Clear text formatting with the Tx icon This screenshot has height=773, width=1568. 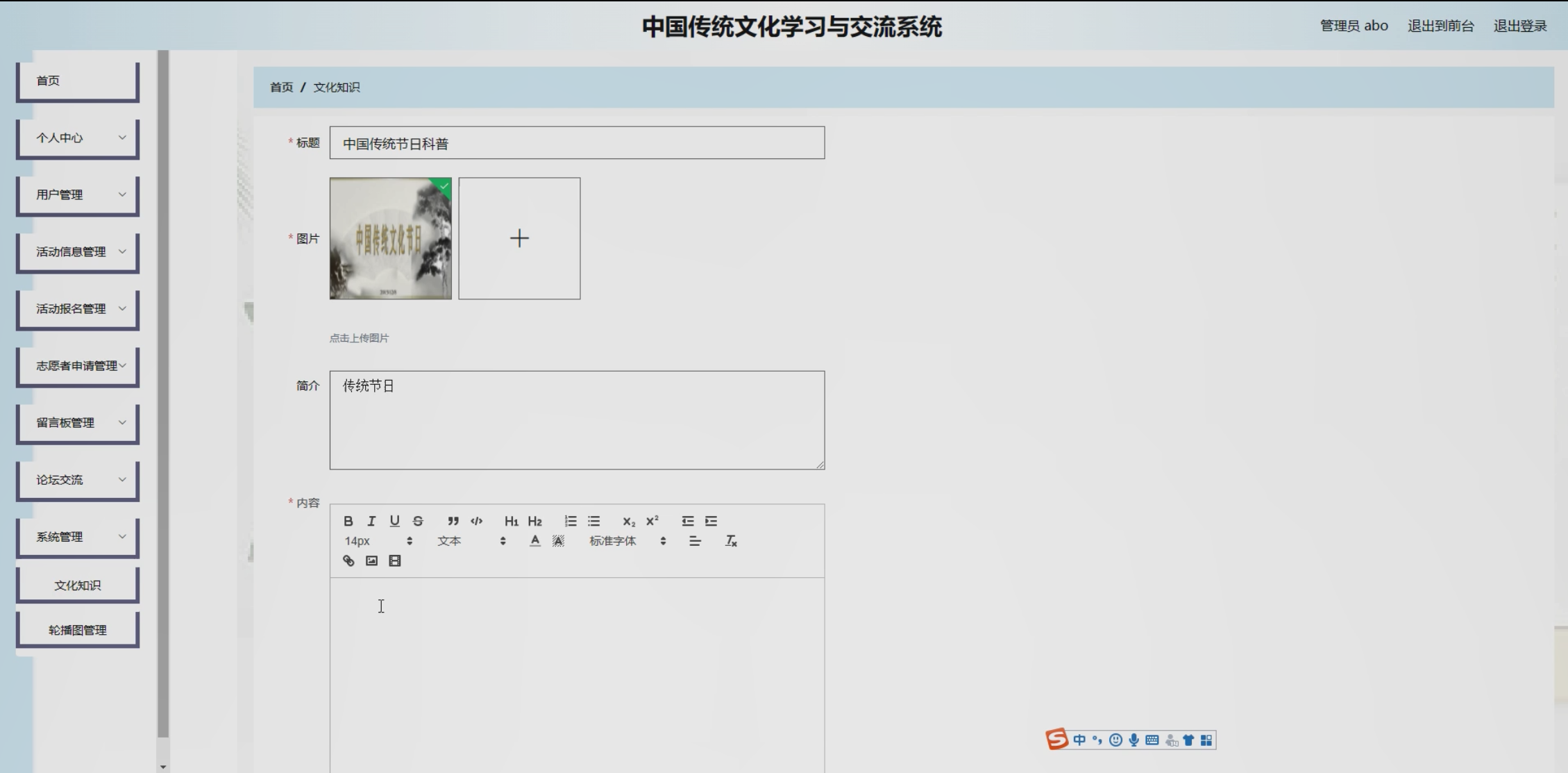[x=731, y=541]
